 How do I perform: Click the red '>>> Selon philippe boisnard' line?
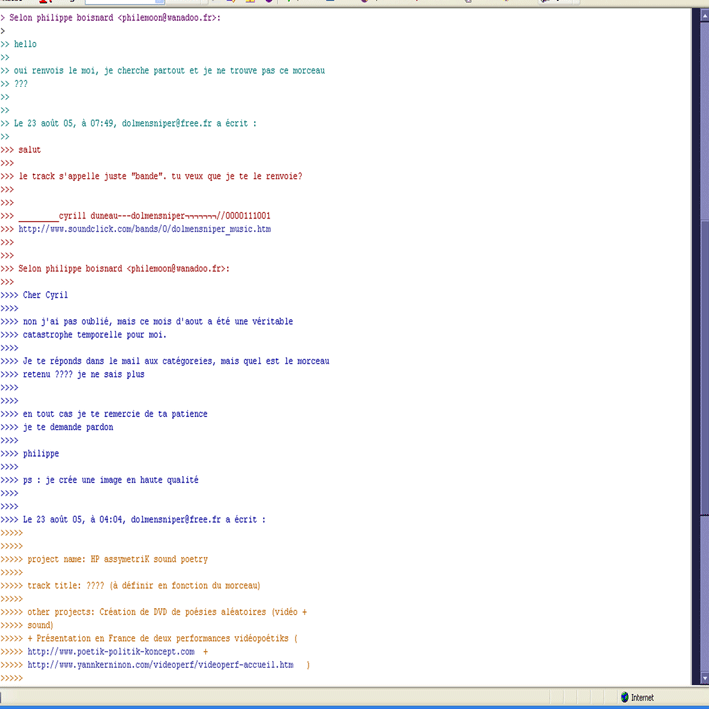click(x=115, y=269)
